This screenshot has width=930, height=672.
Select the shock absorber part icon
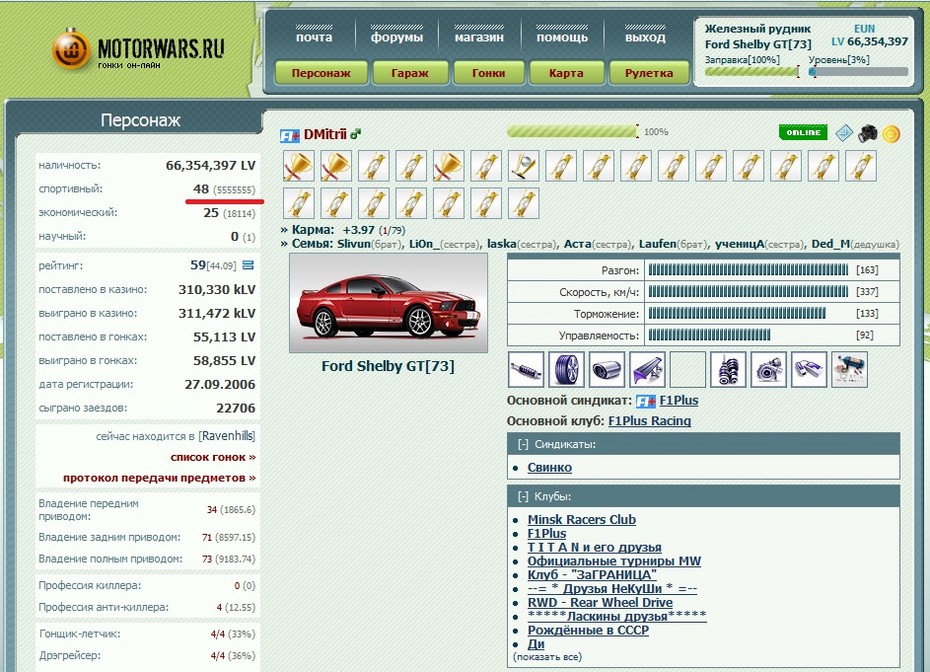point(525,369)
